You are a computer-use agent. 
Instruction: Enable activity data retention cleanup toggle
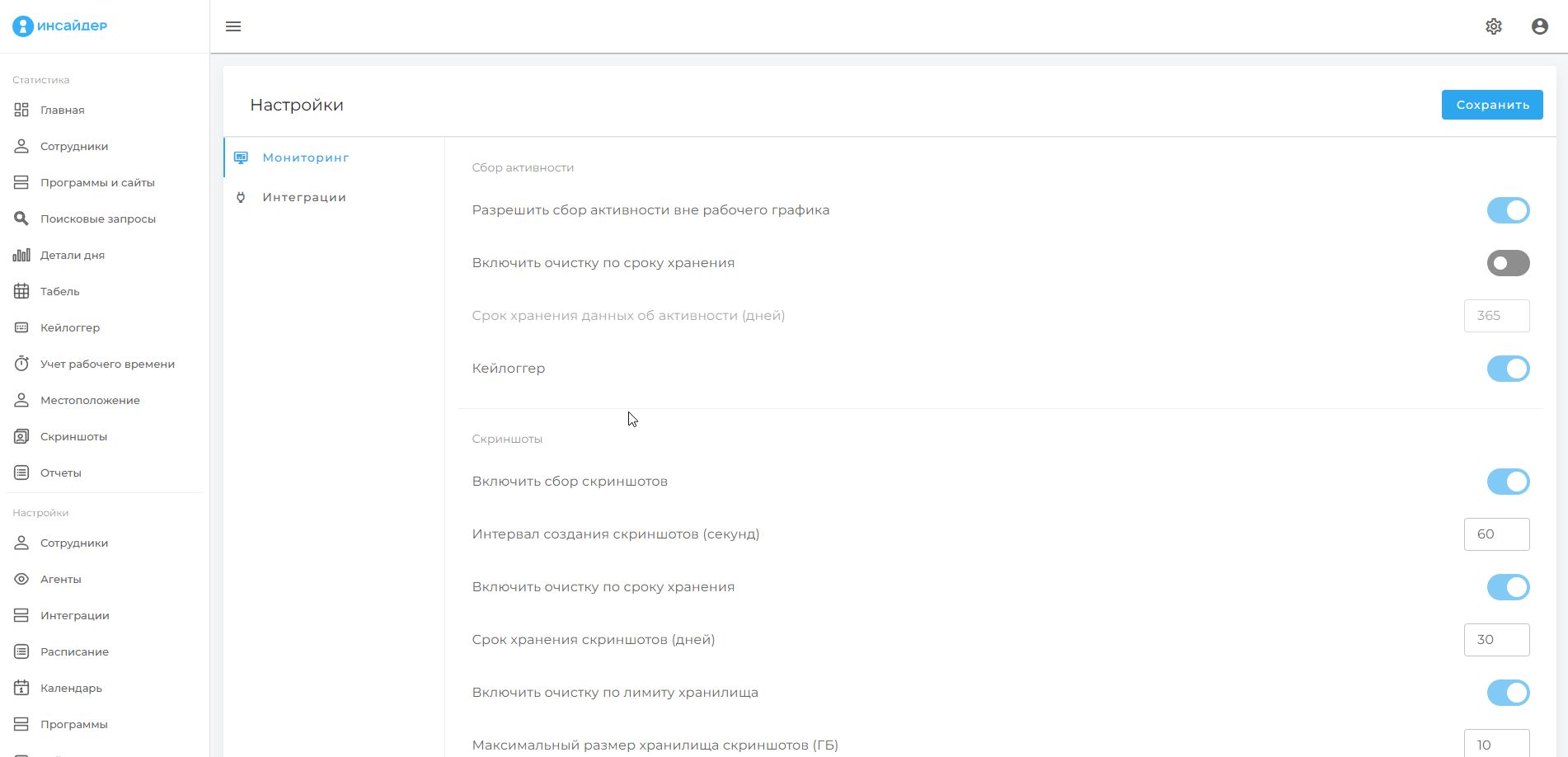tap(1507, 263)
